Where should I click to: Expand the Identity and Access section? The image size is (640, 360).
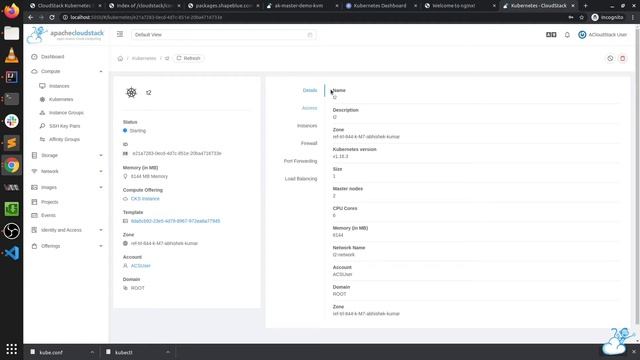(67, 230)
